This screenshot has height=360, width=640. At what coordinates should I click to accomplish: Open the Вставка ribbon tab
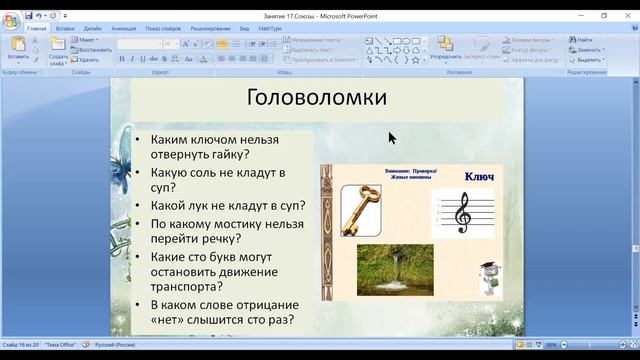tap(65, 29)
